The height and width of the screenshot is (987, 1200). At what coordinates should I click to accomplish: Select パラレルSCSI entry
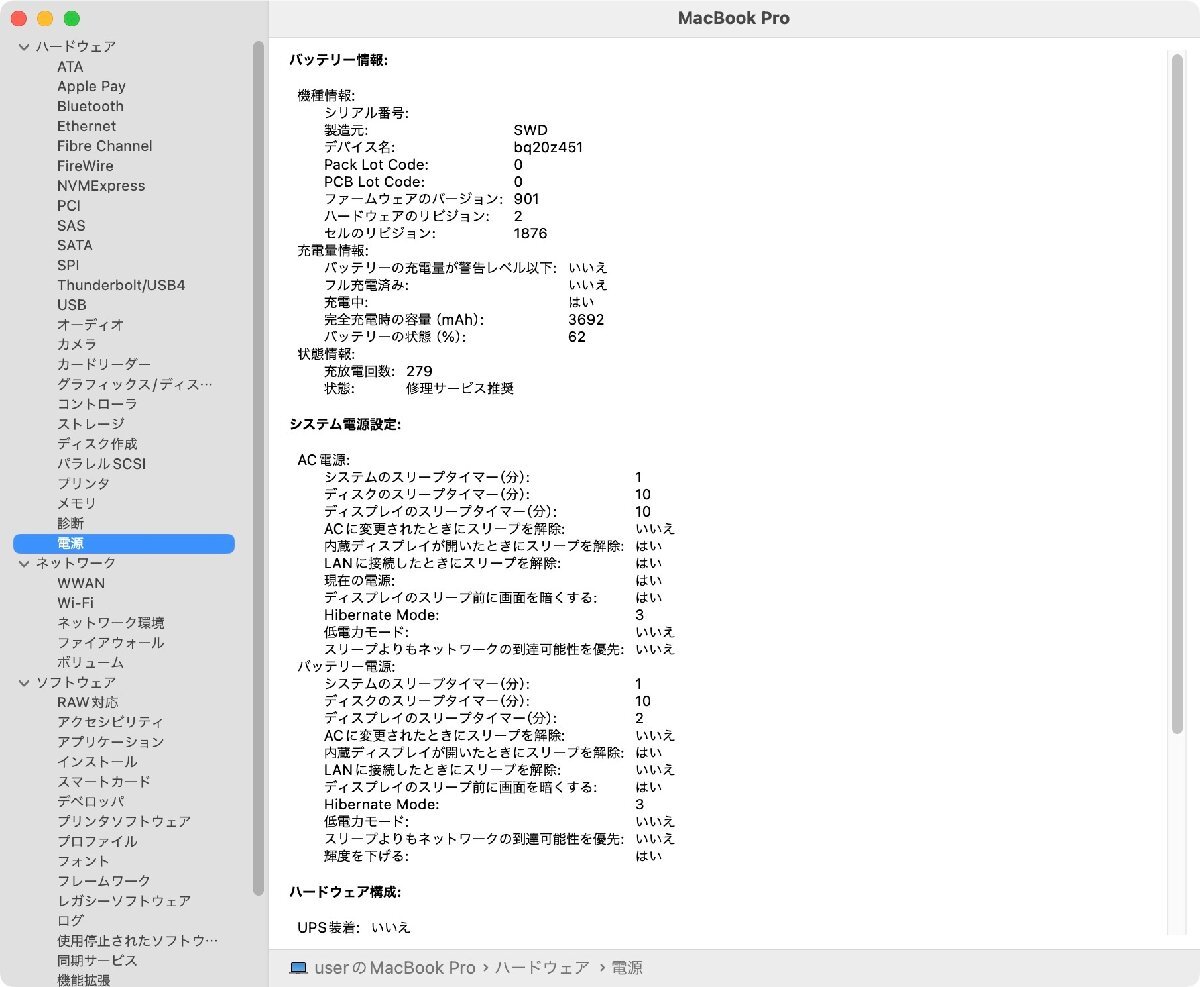[x=101, y=464]
